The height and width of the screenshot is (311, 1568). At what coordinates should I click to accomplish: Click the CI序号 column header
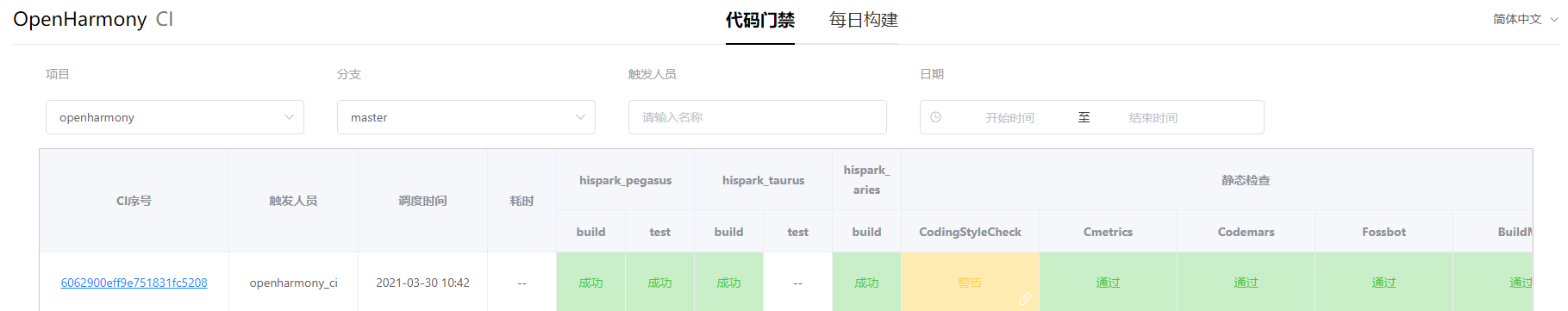click(x=134, y=201)
